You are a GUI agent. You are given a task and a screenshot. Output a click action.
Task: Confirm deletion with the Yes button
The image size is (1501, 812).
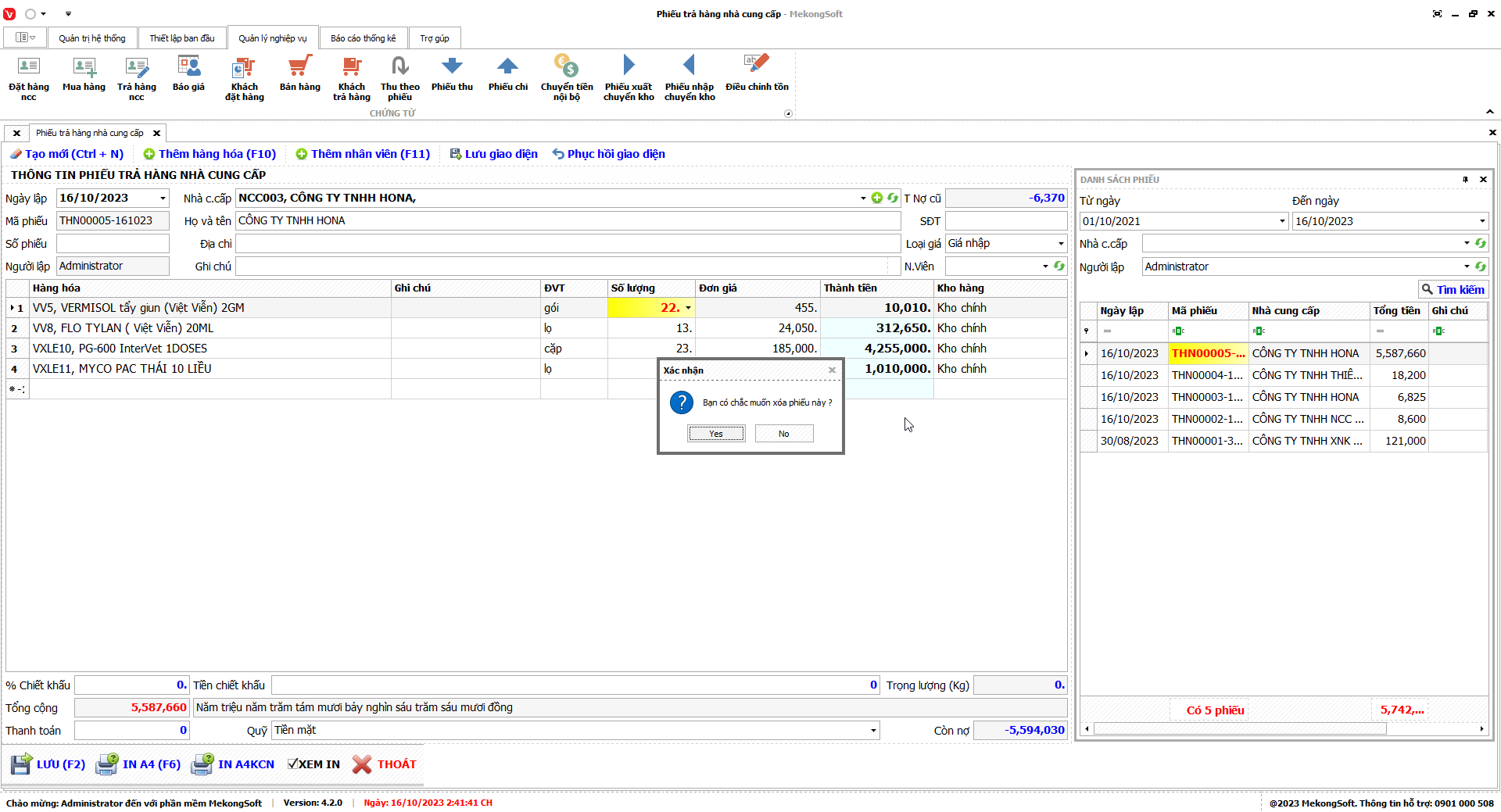716,434
